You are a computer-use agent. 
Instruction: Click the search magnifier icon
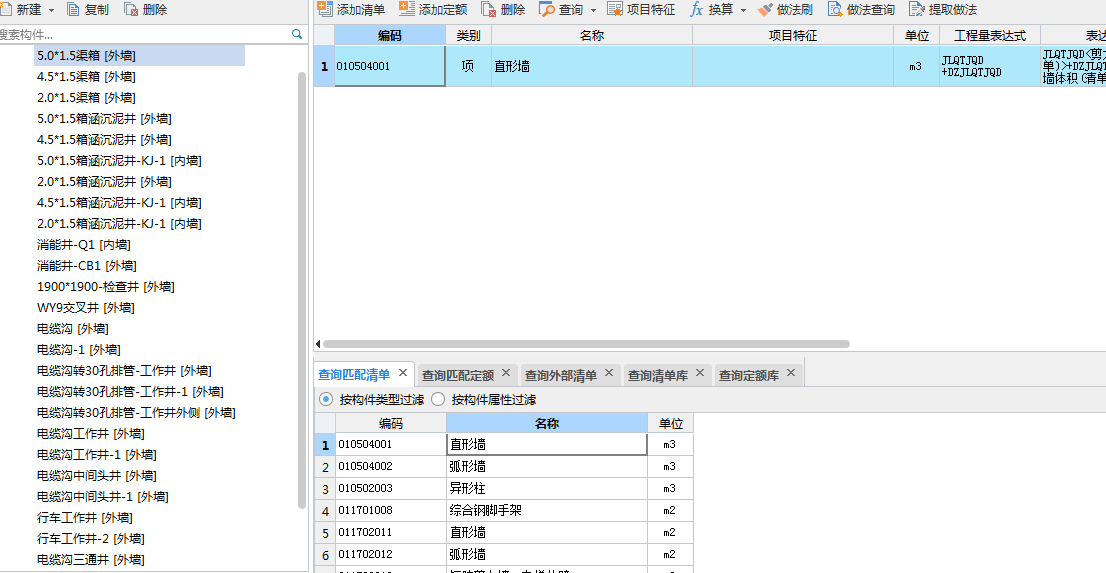click(x=296, y=34)
